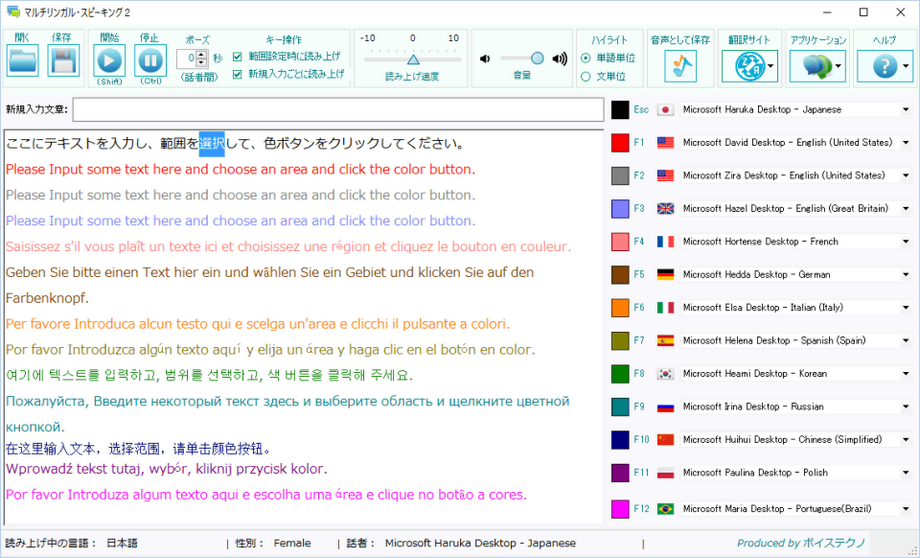Viewport: 920px width, 558px height.
Task: Click the magenta F12 color button
Action: 620,509
